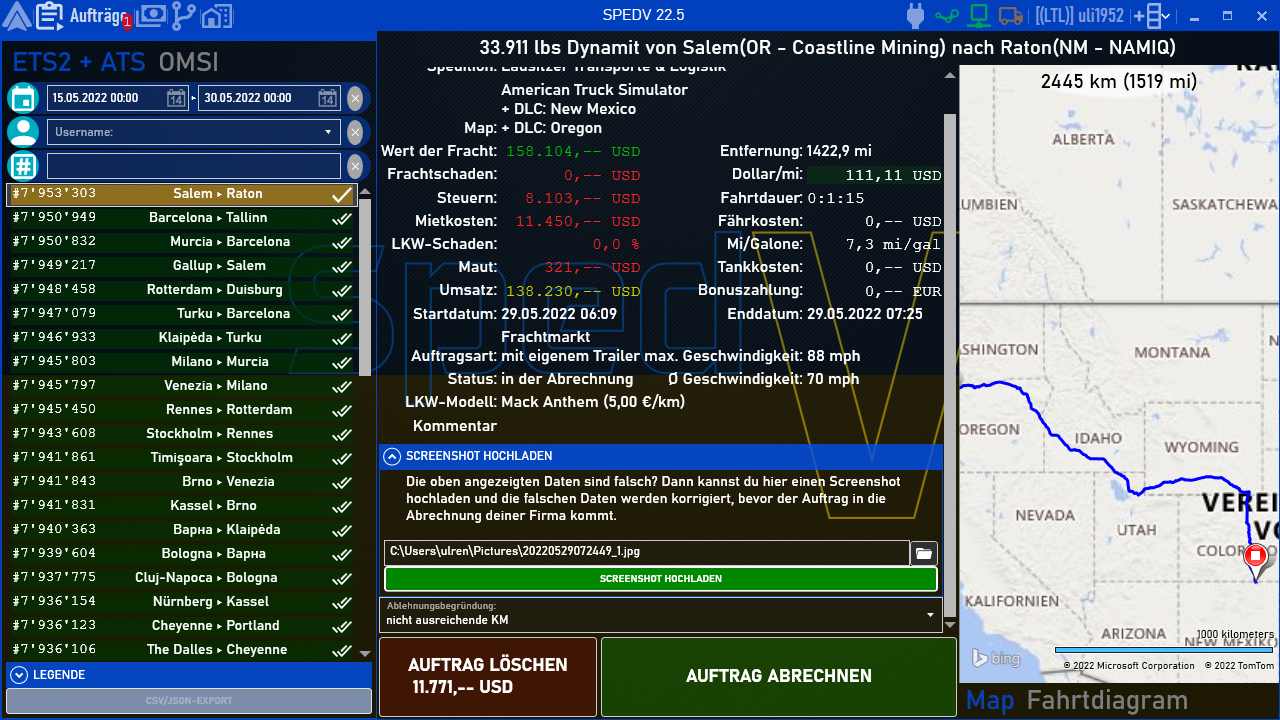Click the details panel scroll-up arrow
This screenshot has width=1280, height=720.
tap(950, 74)
